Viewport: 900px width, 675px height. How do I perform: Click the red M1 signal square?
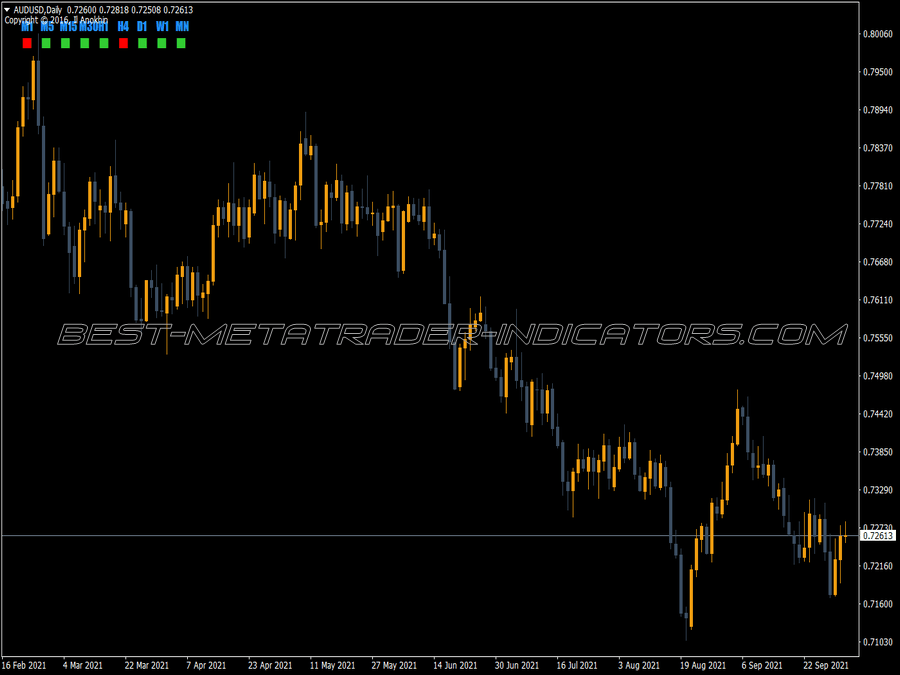(27, 42)
